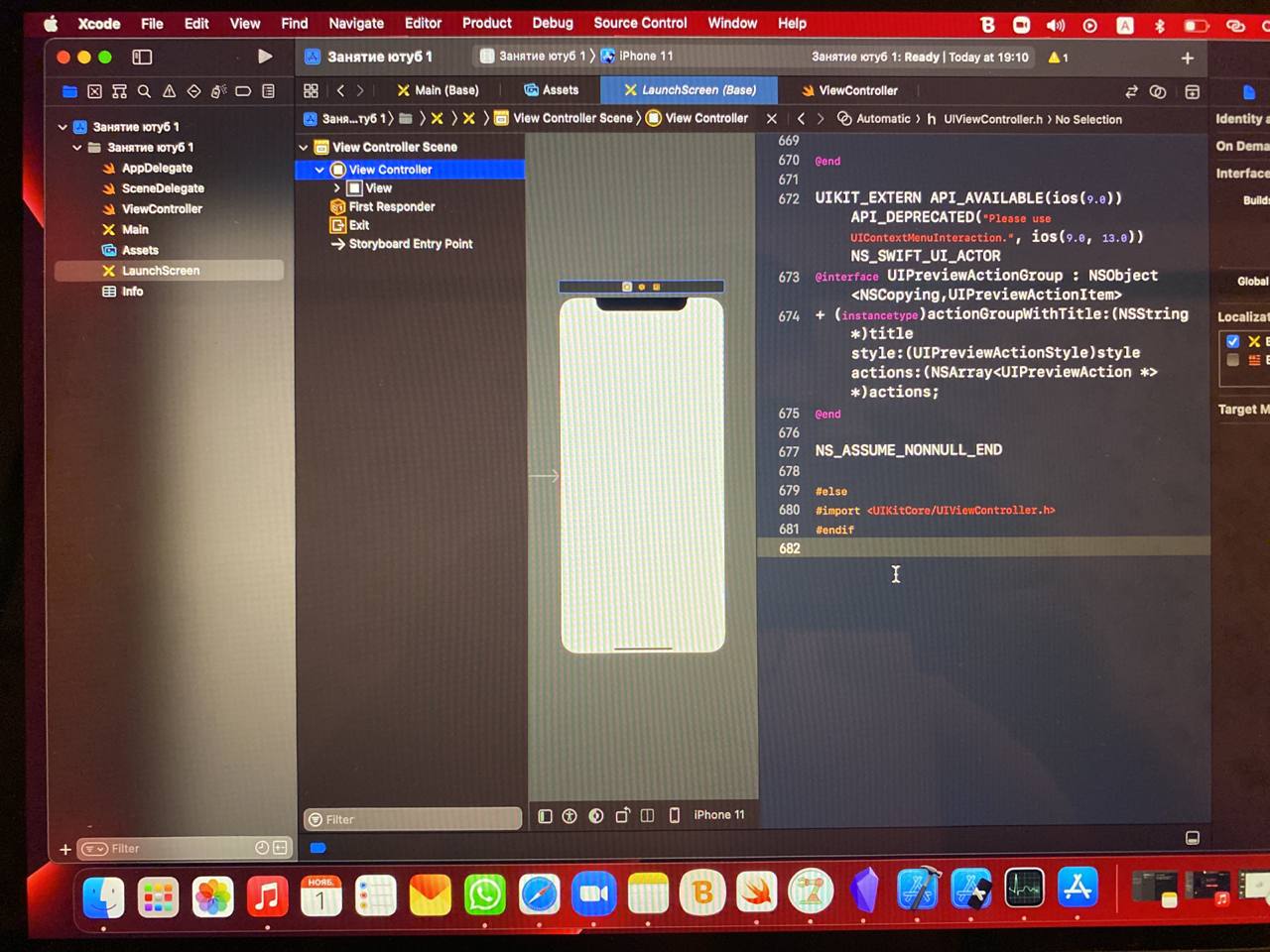The width and height of the screenshot is (1270, 952).
Task: Open the Find navigator magnifier icon
Action: click(144, 91)
